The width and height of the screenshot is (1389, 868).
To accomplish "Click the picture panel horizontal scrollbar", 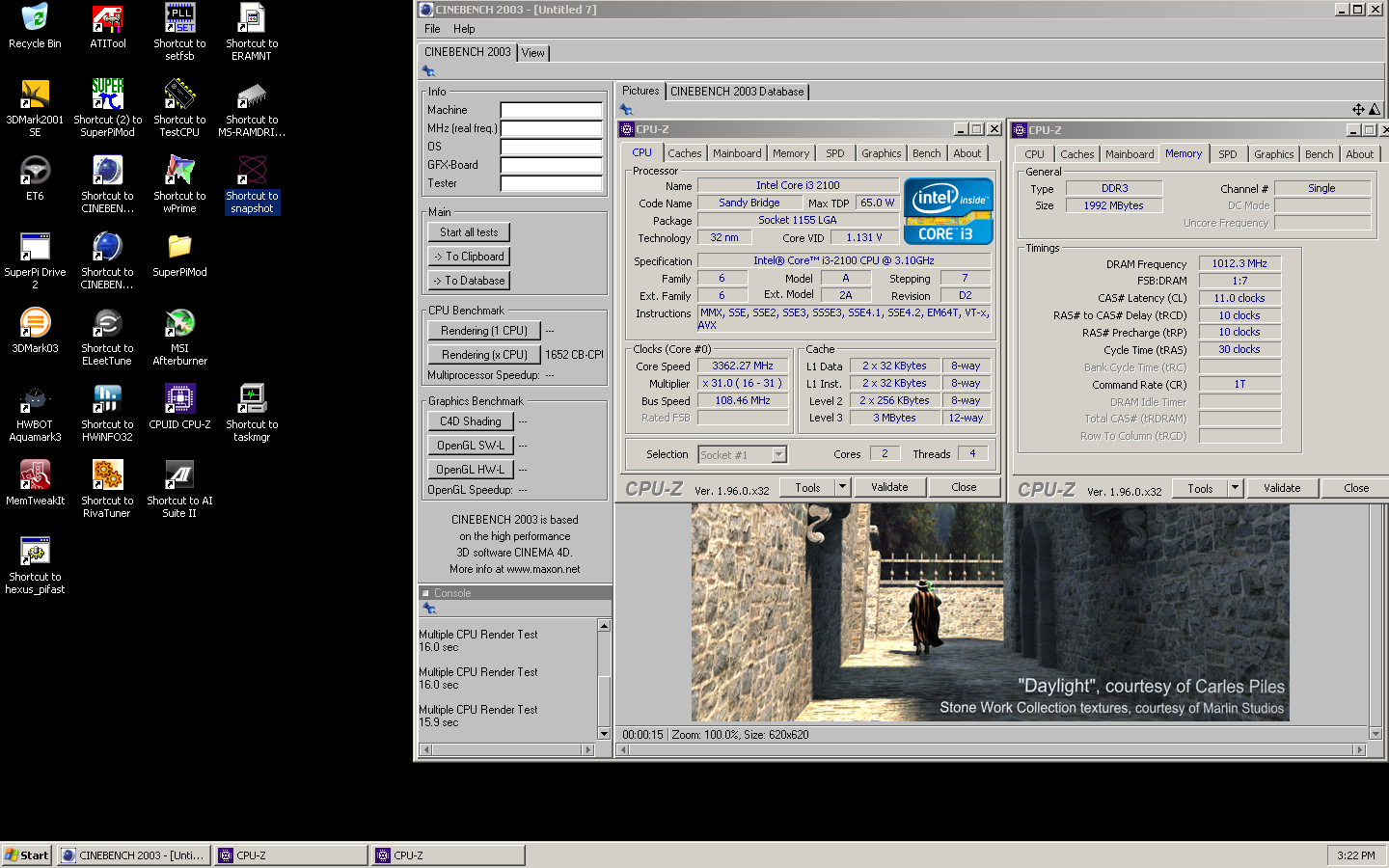I will (992, 749).
